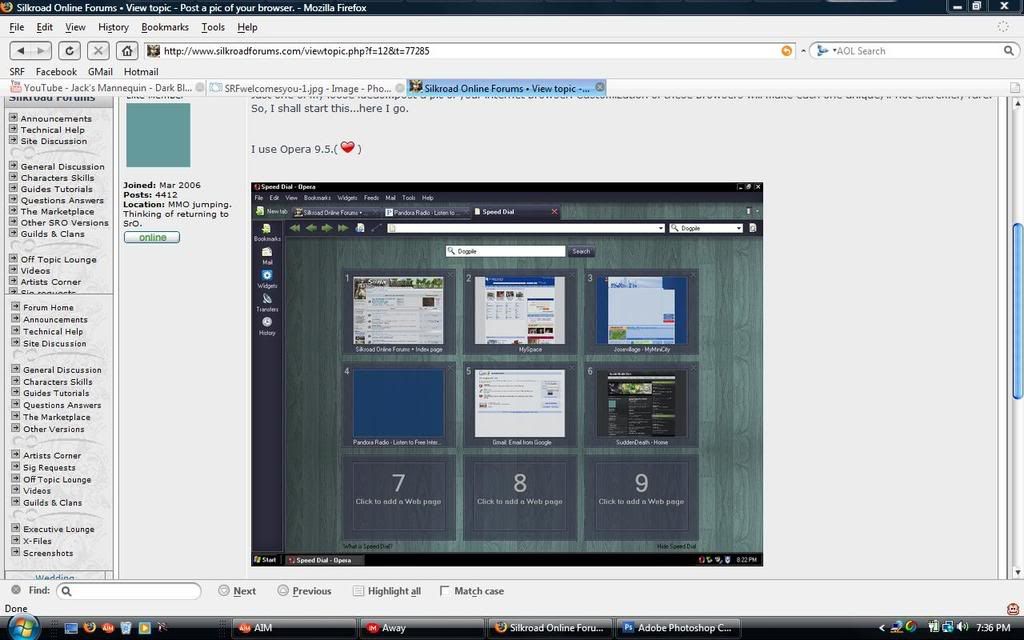Open the Facebook bookmark

[x=56, y=72]
